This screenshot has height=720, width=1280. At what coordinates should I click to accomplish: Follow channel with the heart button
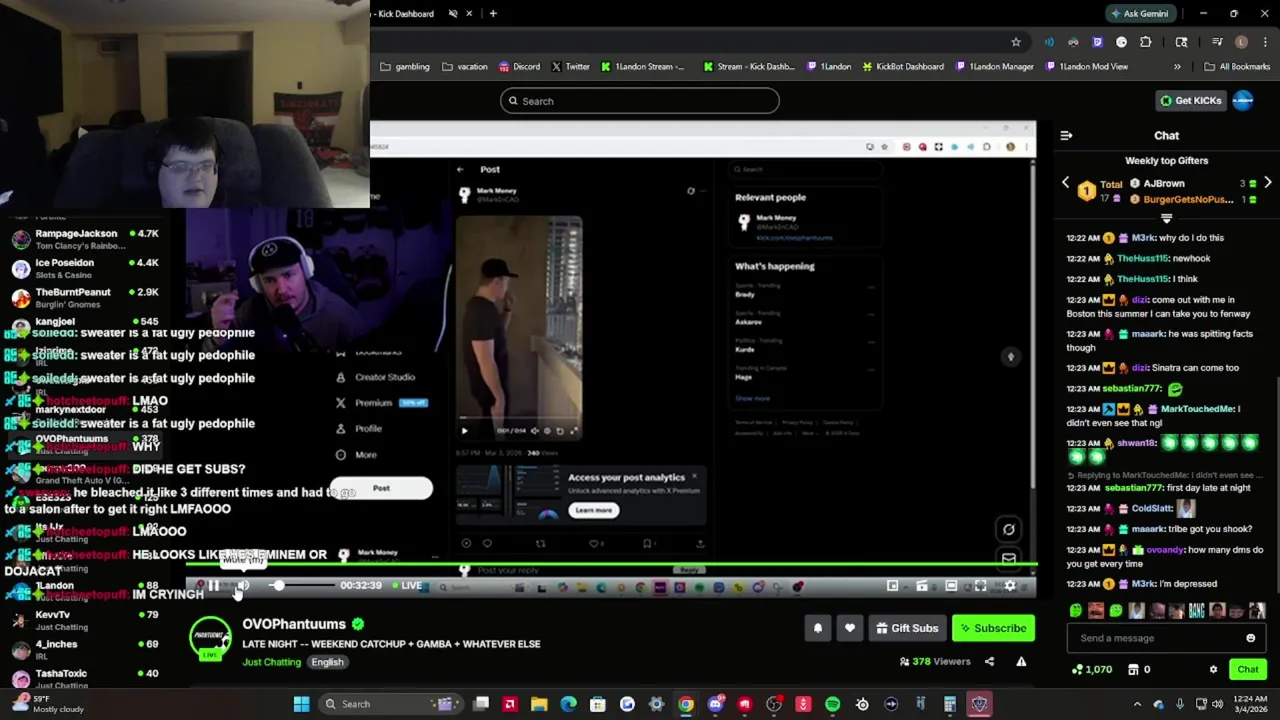coord(850,628)
